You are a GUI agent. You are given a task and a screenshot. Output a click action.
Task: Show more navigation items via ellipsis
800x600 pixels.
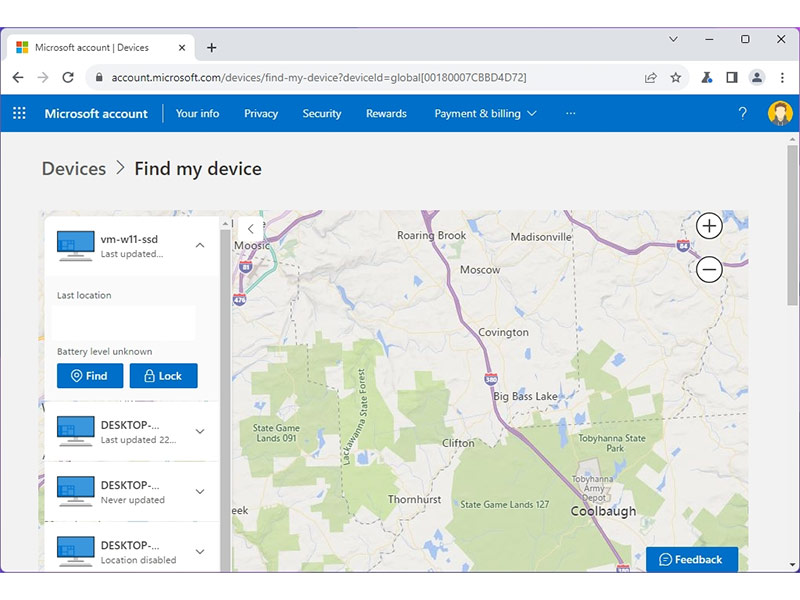(x=570, y=113)
